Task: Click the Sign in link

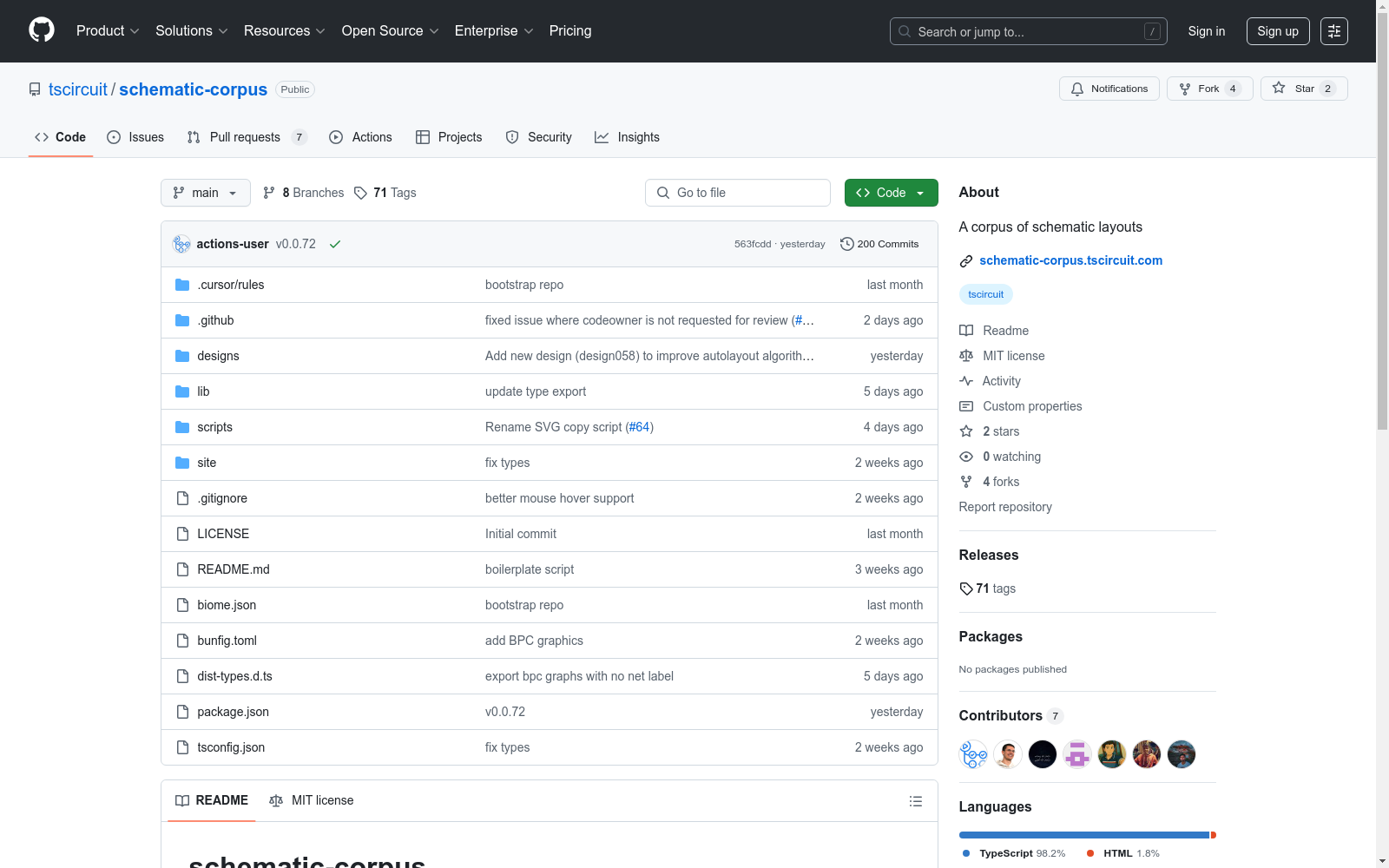Action: point(1207,31)
